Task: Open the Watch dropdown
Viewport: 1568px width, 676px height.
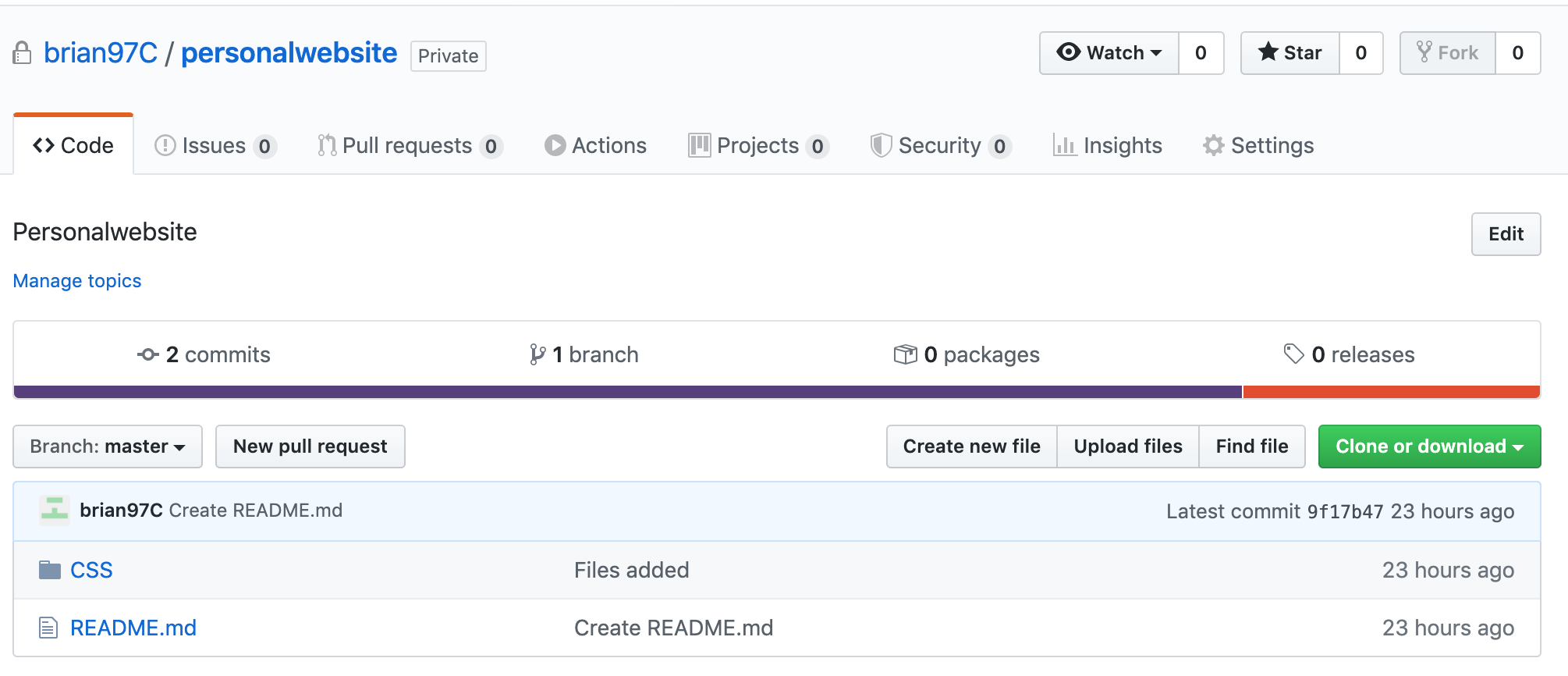Action: [x=1109, y=53]
